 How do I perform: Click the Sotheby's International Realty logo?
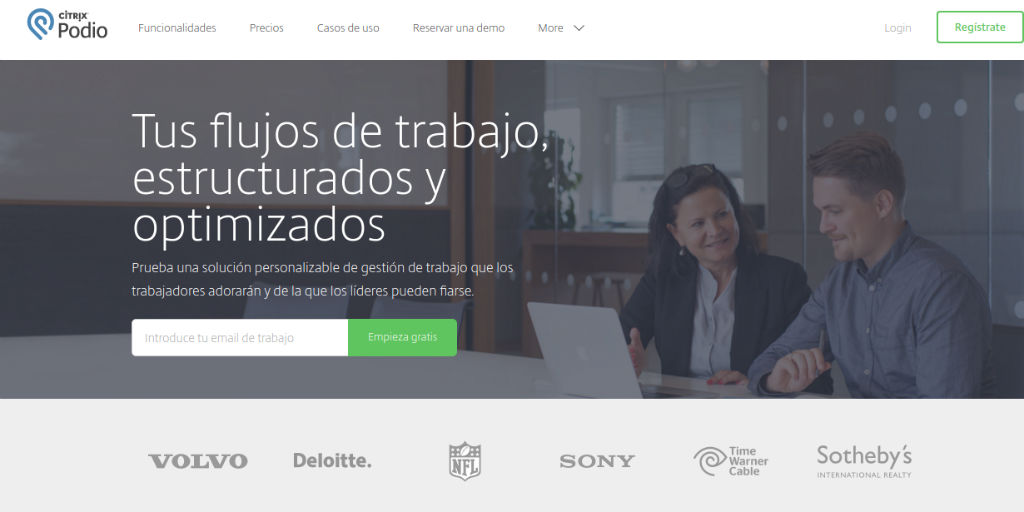pos(864,461)
